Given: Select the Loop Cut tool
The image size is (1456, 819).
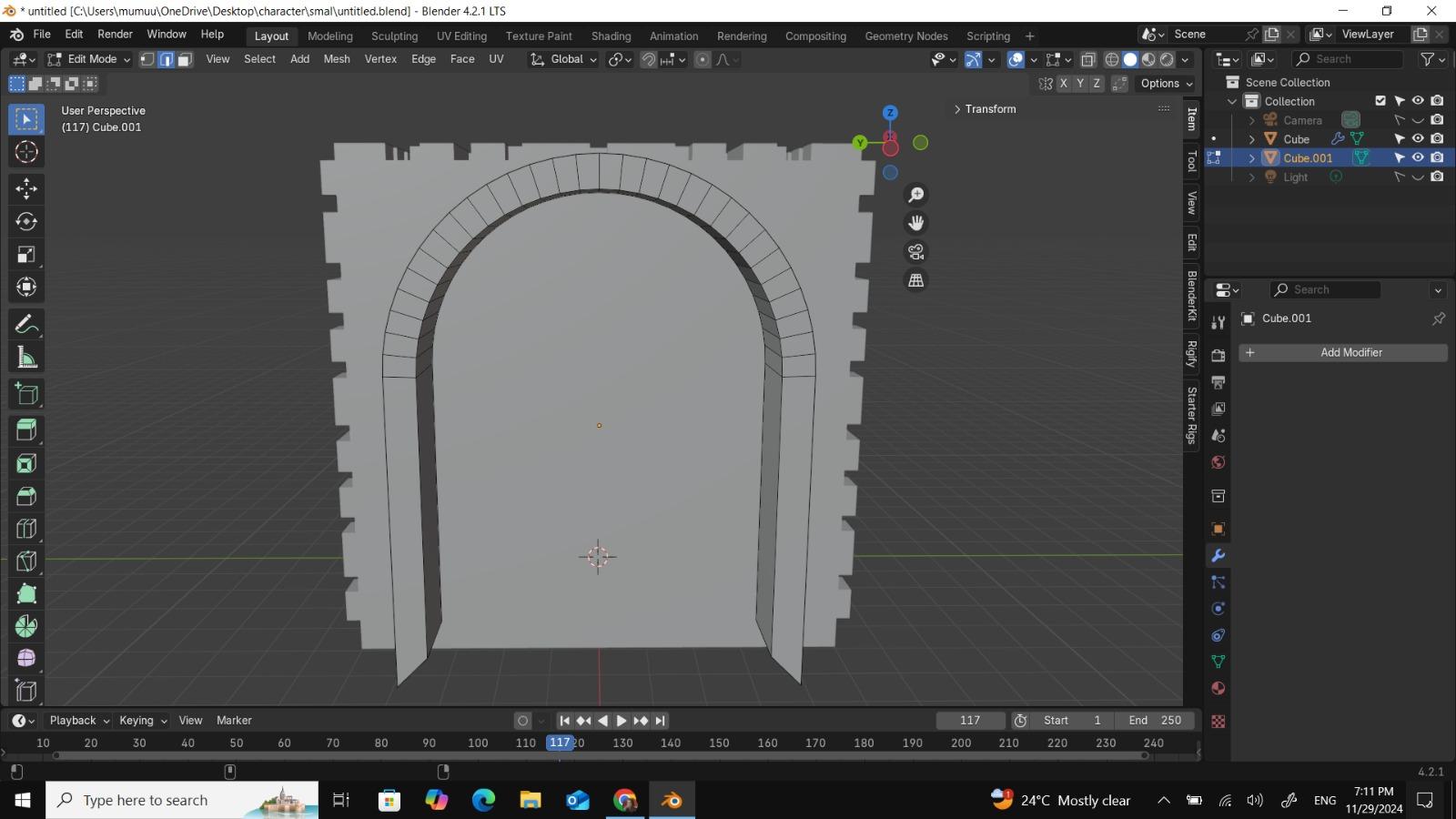Looking at the screenshot, I should [26, 529].
